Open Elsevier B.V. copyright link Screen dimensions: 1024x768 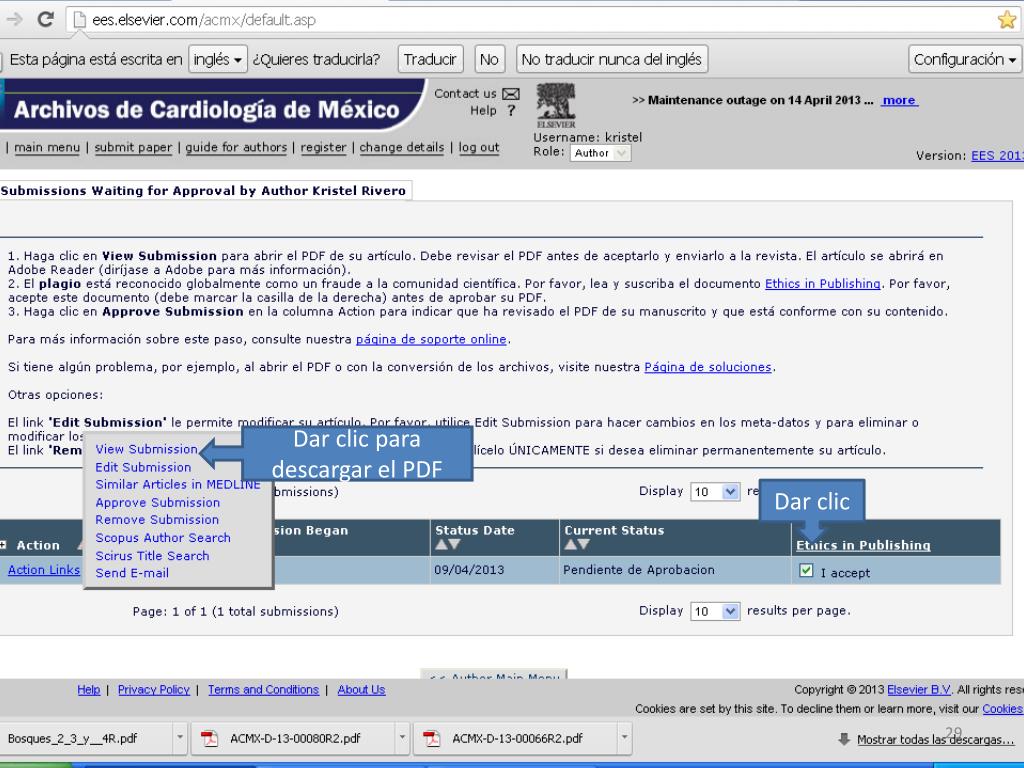[x=919, y=690]
